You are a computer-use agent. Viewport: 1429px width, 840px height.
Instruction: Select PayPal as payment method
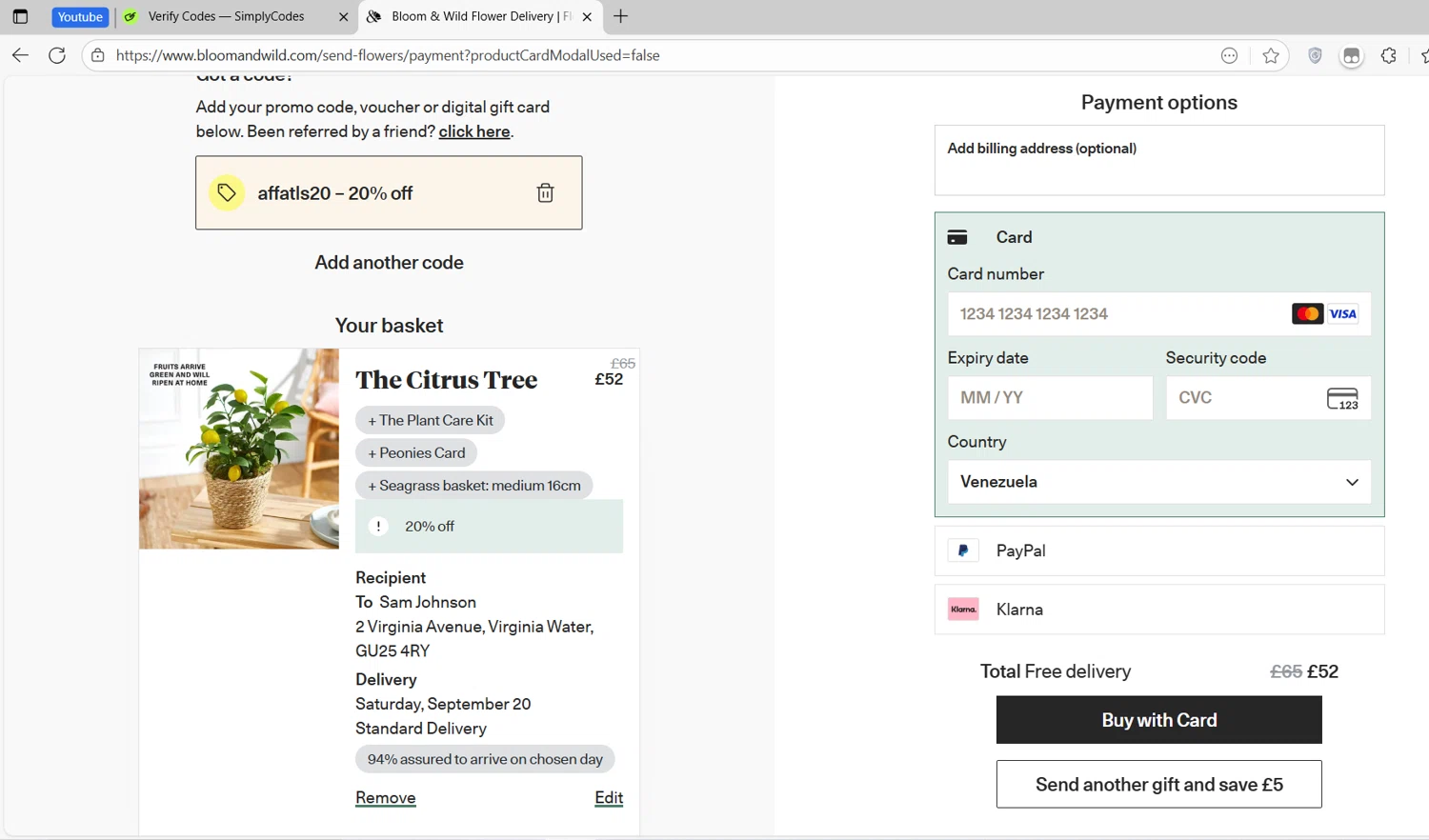point(1020,550)
